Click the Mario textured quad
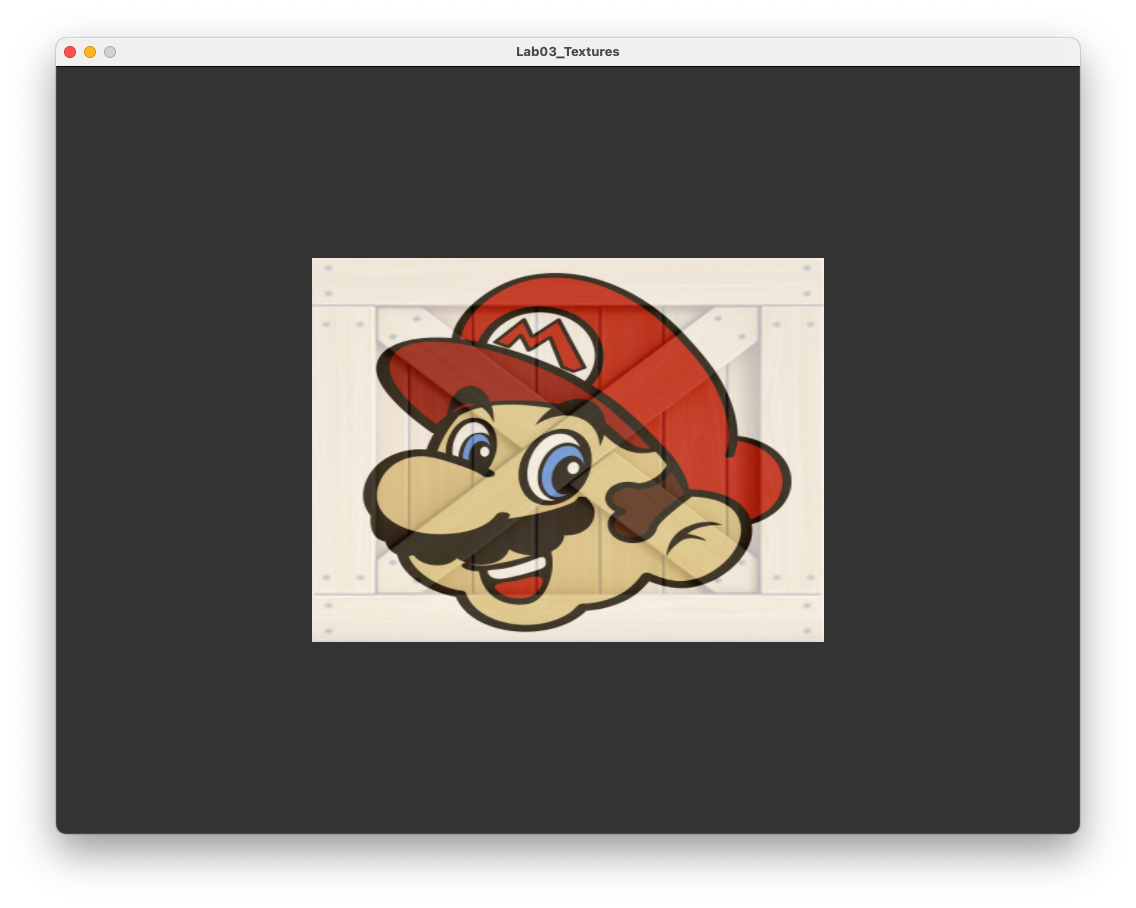1136x908 pixels. [x=568, y=450]
